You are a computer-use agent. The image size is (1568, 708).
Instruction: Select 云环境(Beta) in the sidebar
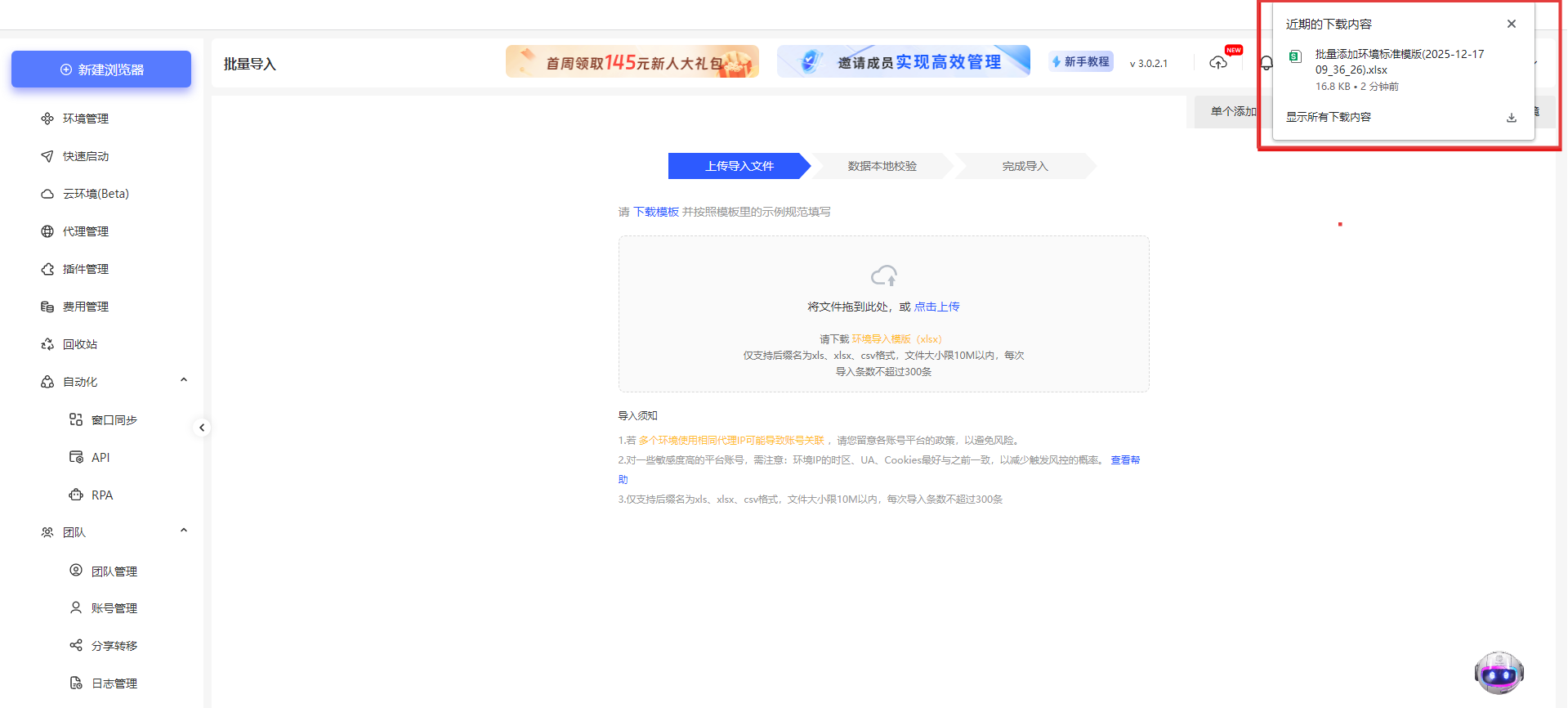coord(96,194)
